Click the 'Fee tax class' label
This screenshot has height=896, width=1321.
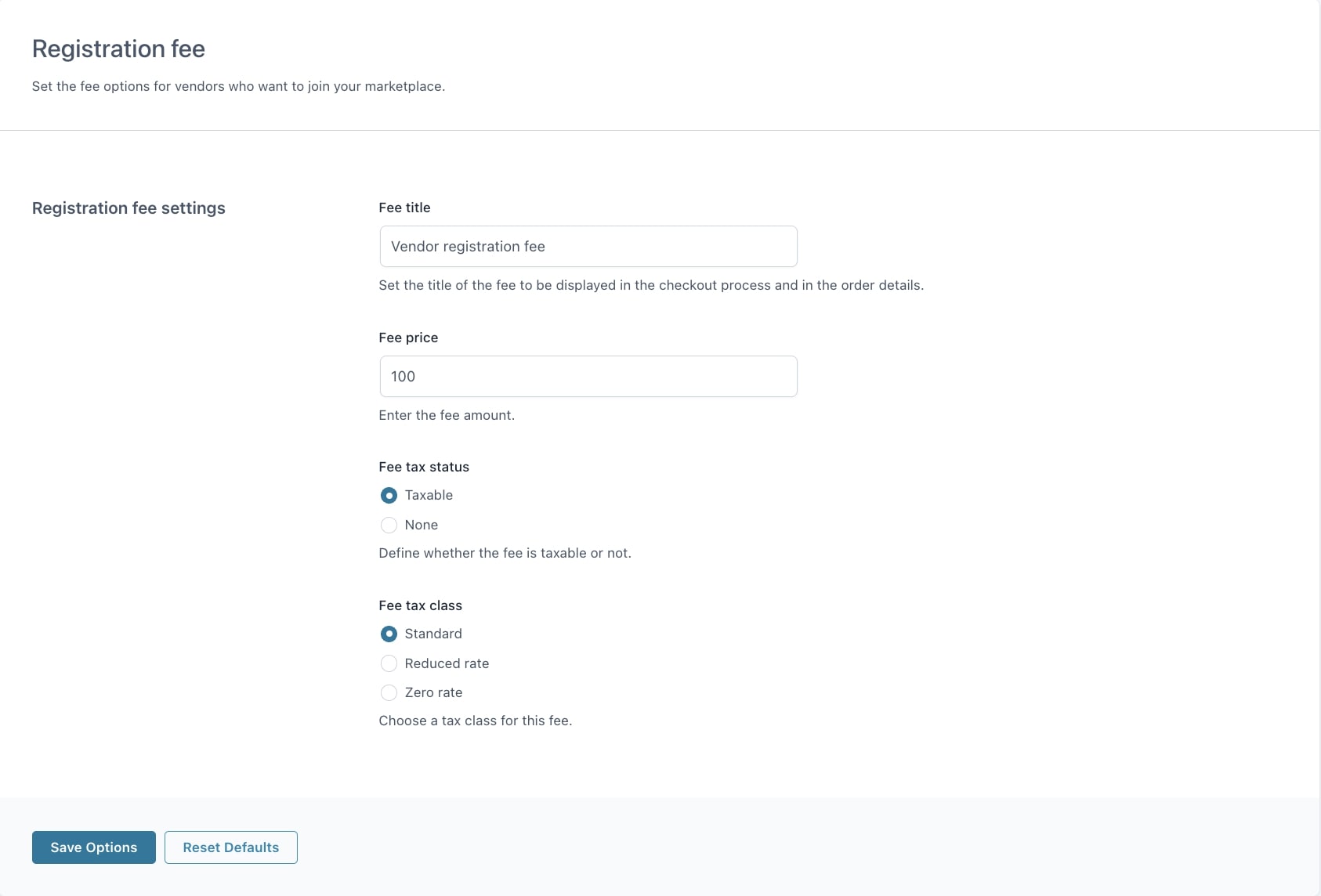(420, 605)
